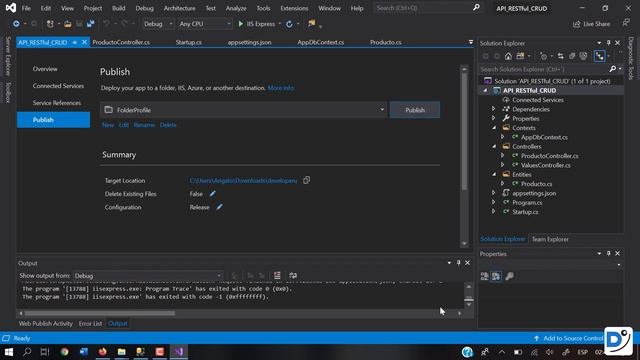Viewport: 640px width, 360px height.
Task: Open the target location folder path link
Action: pos(243,180)
